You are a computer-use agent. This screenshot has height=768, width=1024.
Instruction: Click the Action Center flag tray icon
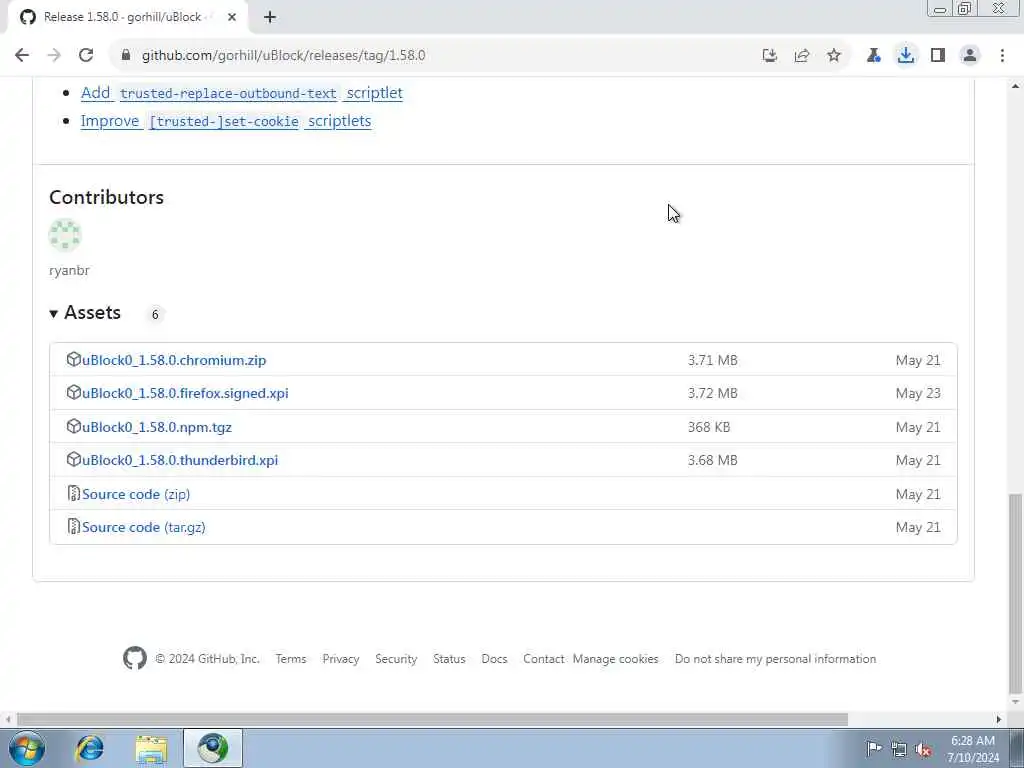[x=873, y=748]
